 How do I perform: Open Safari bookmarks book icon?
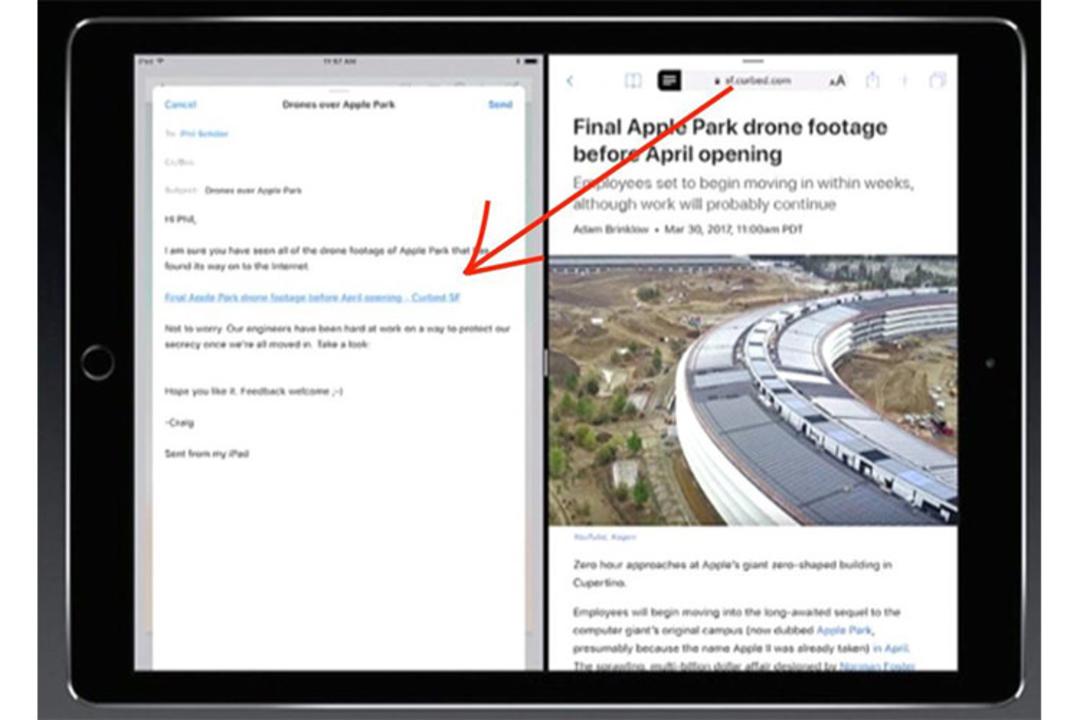pyautogui.click(x=632, y=81)
